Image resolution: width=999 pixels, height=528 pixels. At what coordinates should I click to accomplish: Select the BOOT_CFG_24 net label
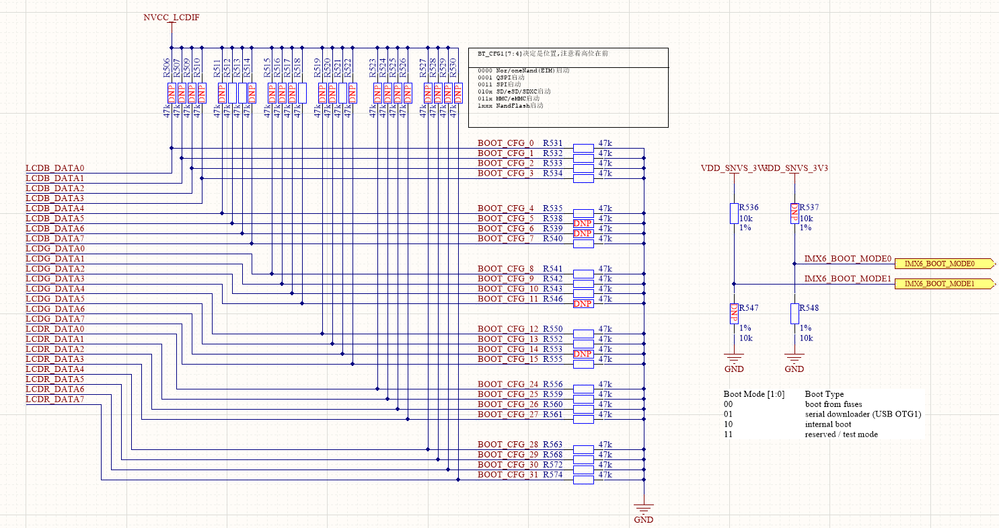click(x=508, y=384)
